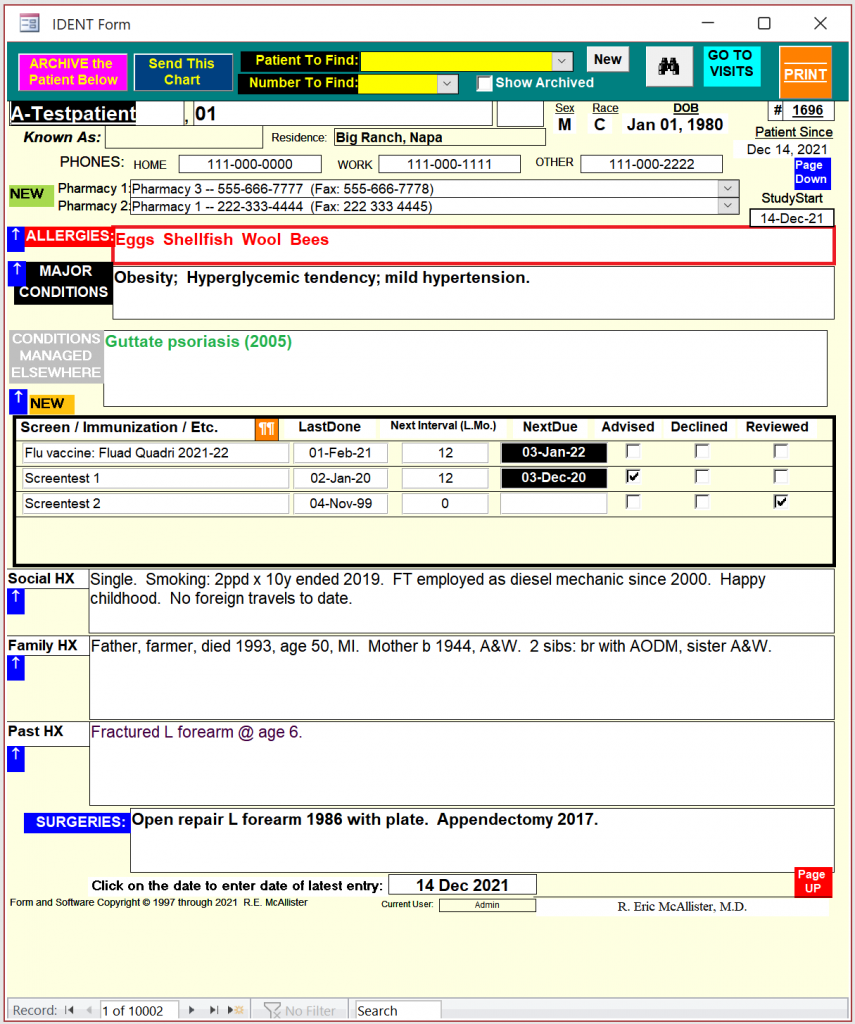
Task: Check Declined for Flu vaccine row
Action: 702,452
